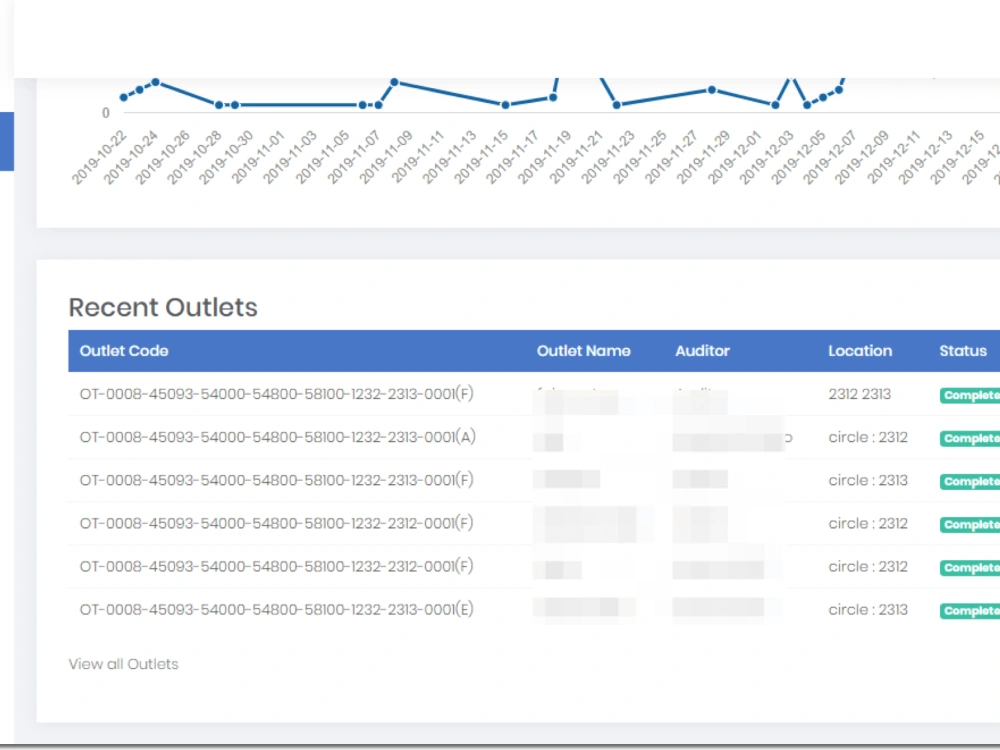Image resolution: width=1000 pixels, height=750 pixels.
Task: Click the location cell reading 2312 2313
Action: [859, 394]
